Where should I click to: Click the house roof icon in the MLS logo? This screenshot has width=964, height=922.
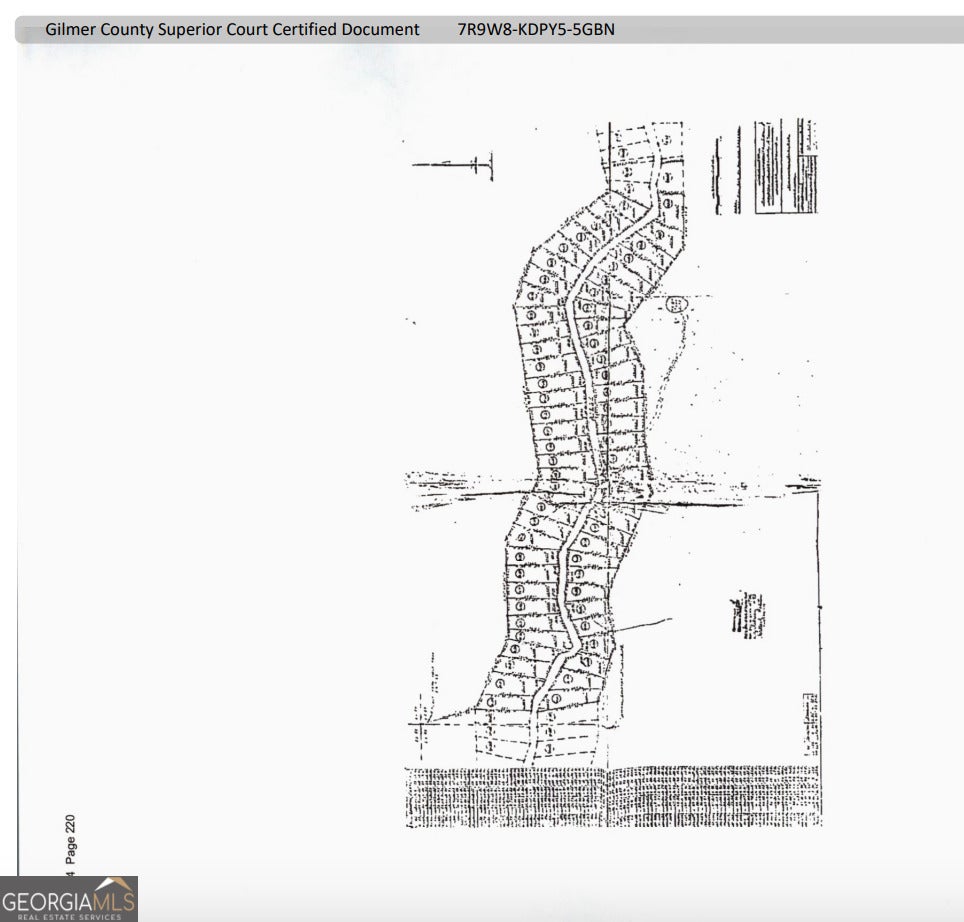tap(120, 886)
